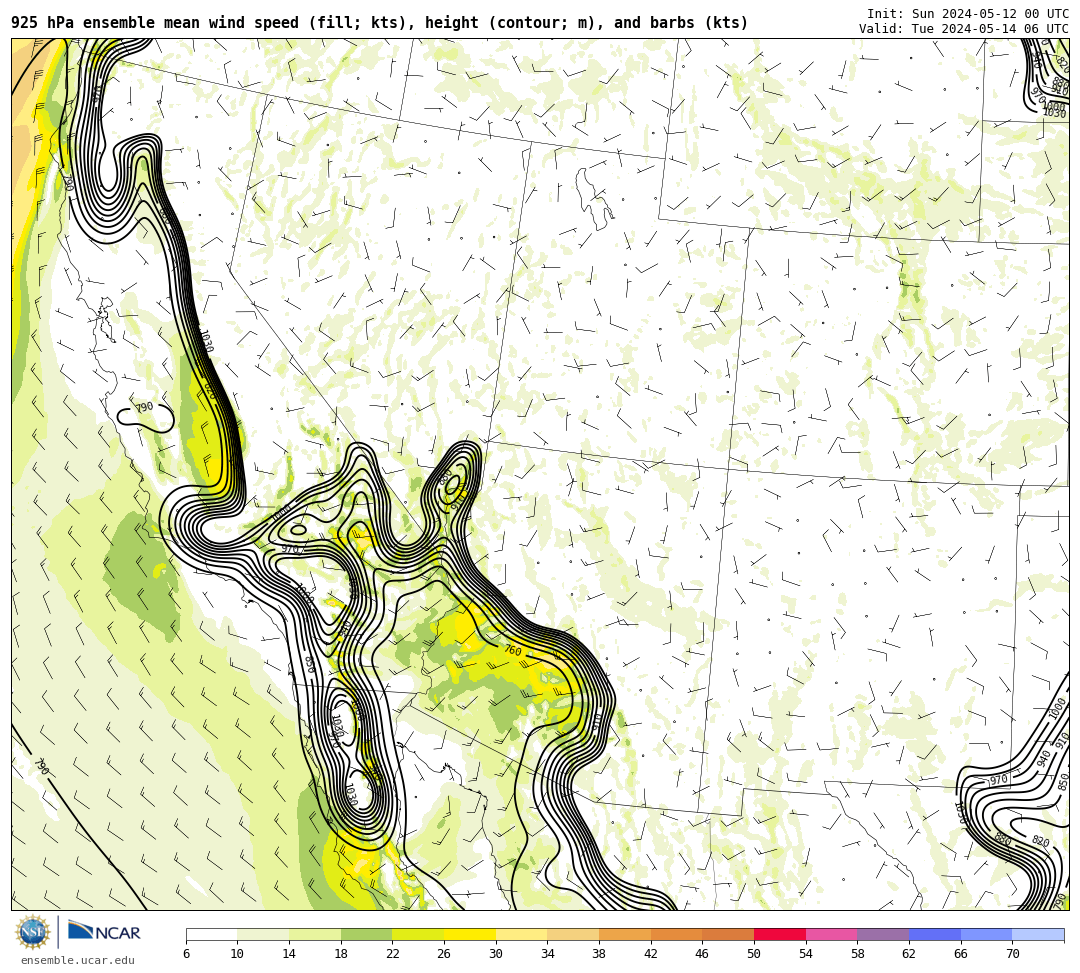Click the 790 label on the small closed oval contour
Screen dimensions: 1080x973
tap(144, 408)
